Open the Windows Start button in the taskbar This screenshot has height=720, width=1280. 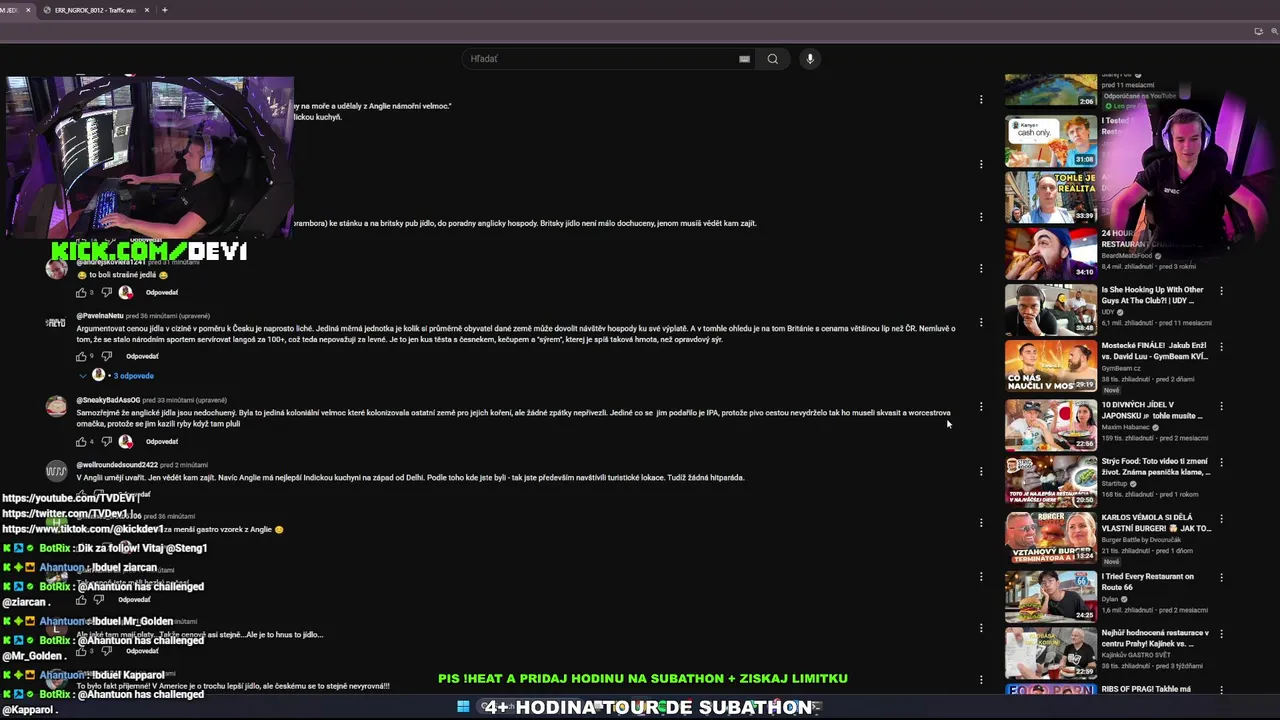point(463,707)
